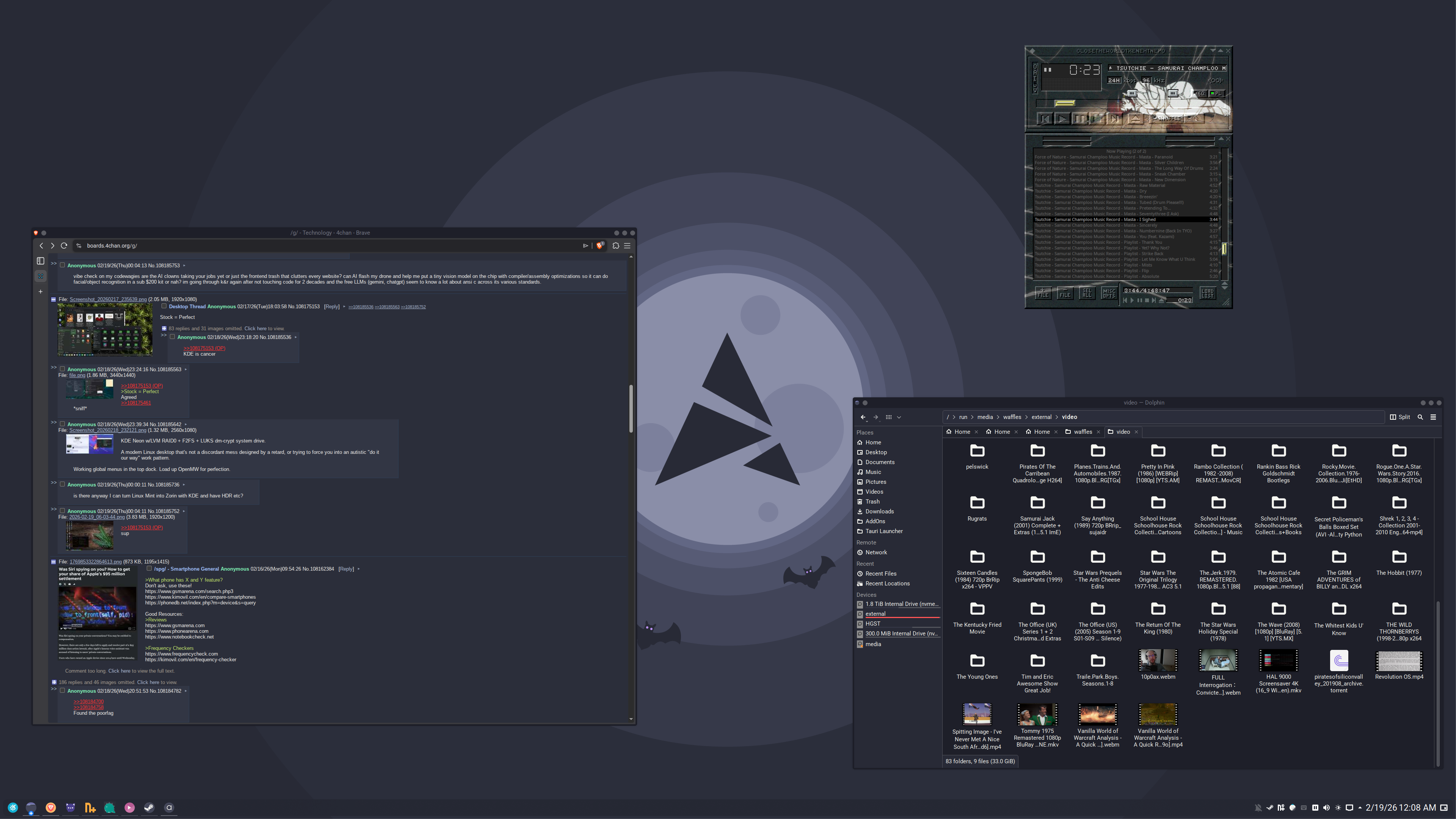This screenshot has height=819, width=1456.
Task: Open Dolphin's hamburger menu
Action: pyautogui.click(x=1433, y=417)
